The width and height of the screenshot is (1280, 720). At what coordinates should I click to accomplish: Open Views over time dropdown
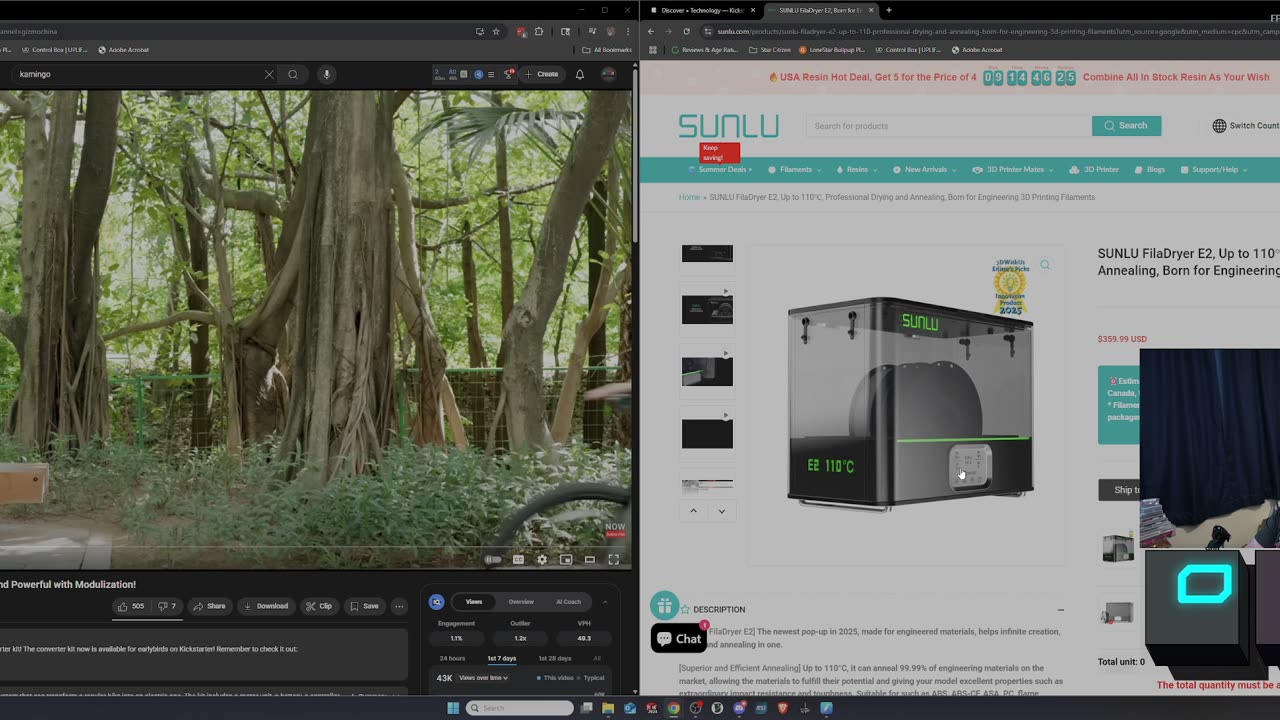tap(483, 678)
